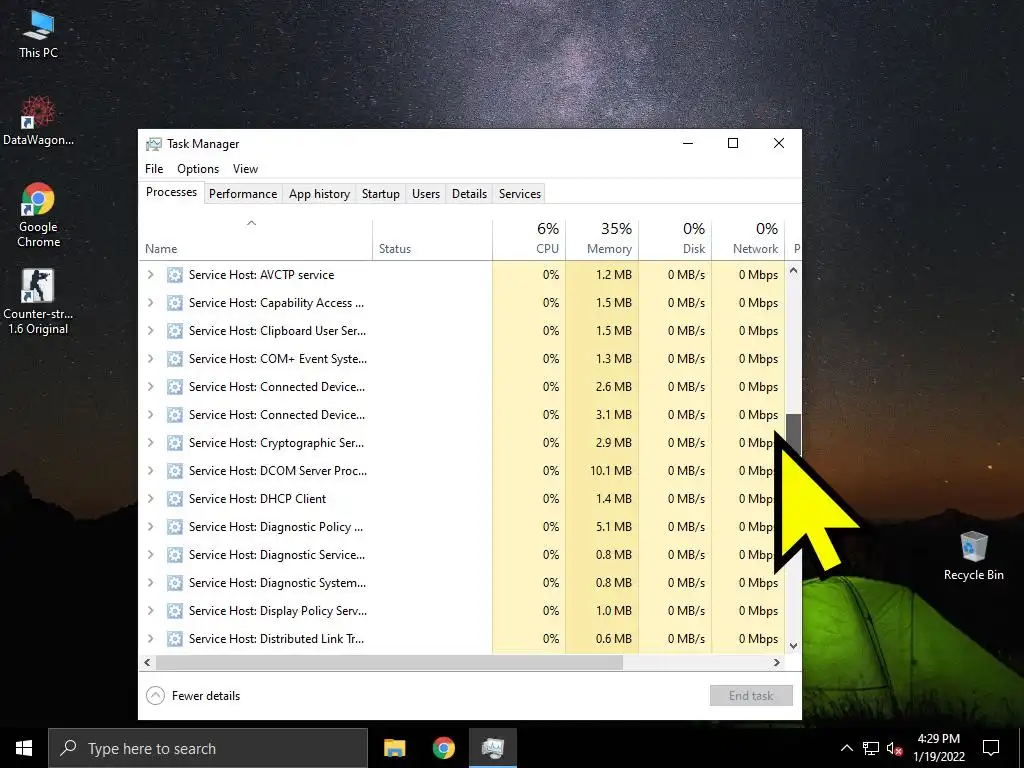Click the muted volume tray icon
Image resolution: width=1024 pixels, height=768 pixels.
(895, 748)
